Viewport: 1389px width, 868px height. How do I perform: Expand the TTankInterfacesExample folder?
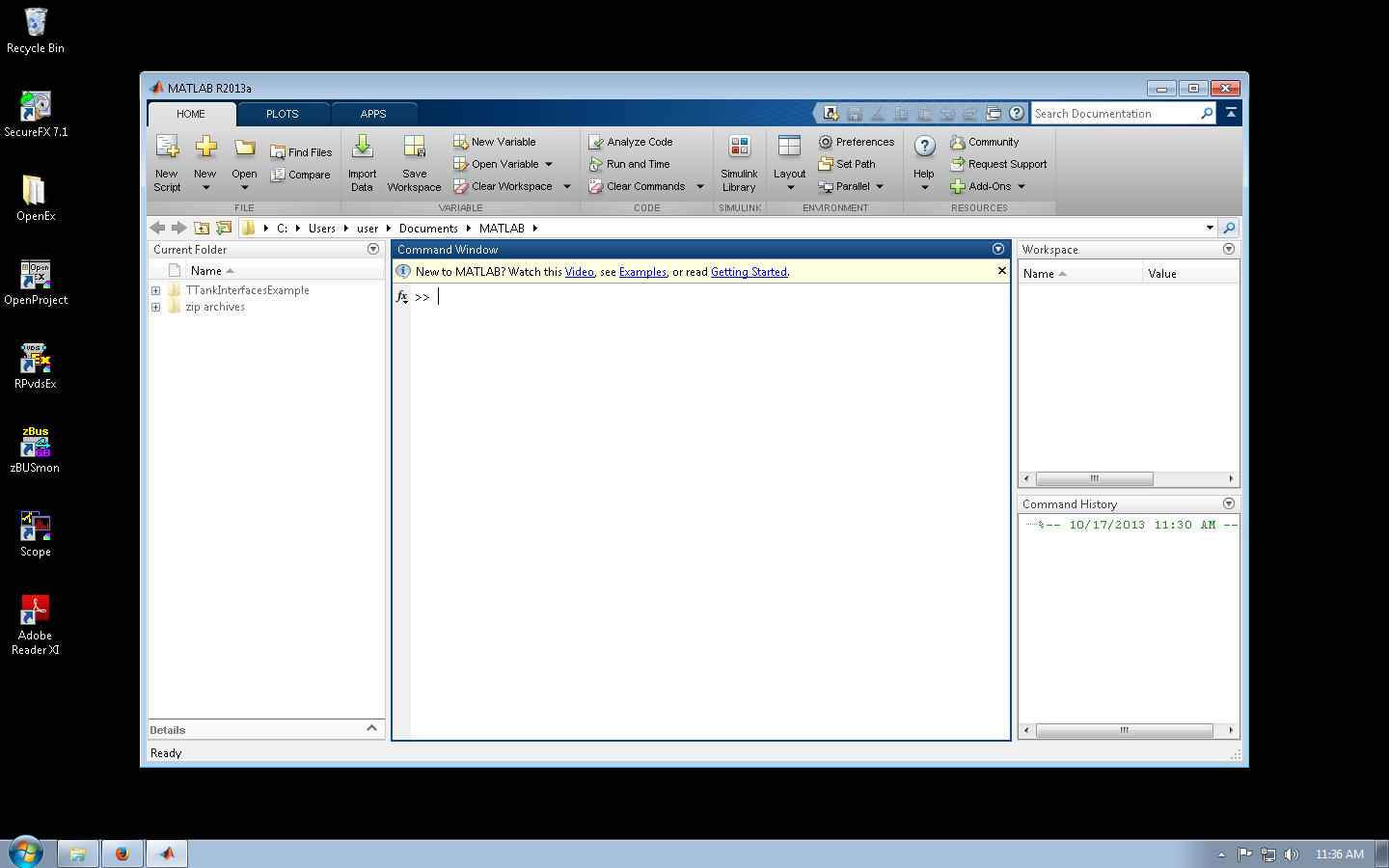155,290
